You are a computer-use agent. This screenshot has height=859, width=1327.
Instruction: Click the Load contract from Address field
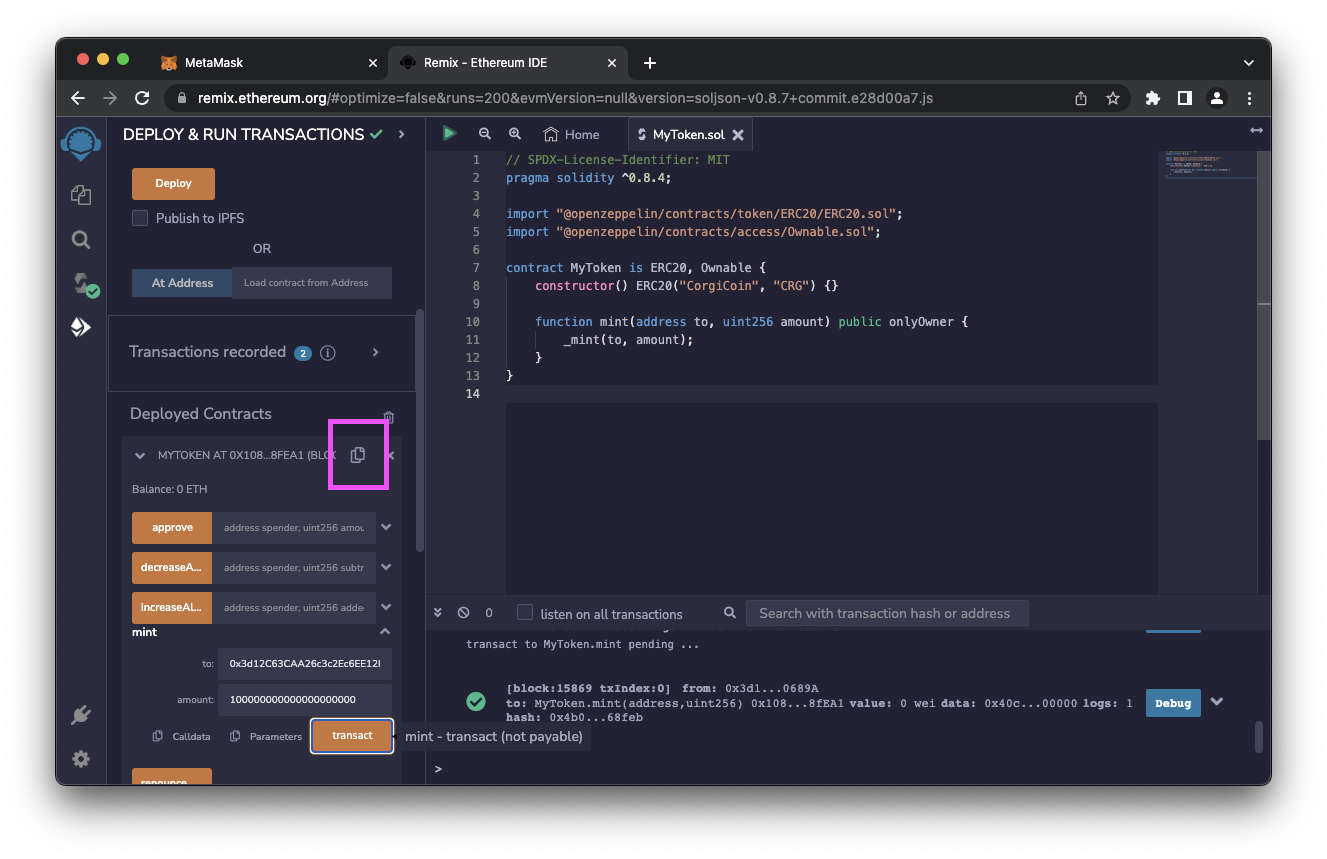312,283
